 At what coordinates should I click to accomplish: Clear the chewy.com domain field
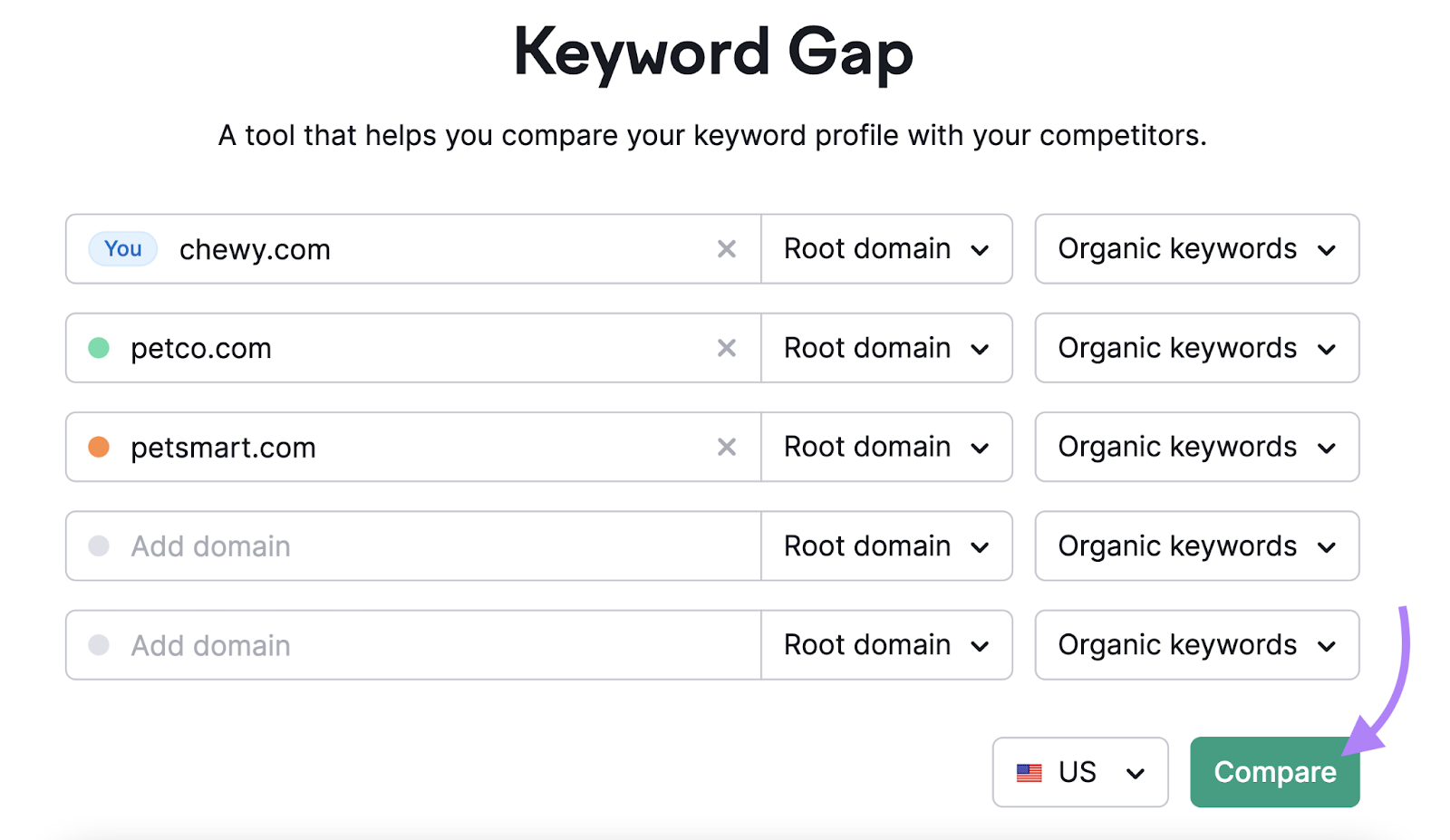click(x=728, y=249)
